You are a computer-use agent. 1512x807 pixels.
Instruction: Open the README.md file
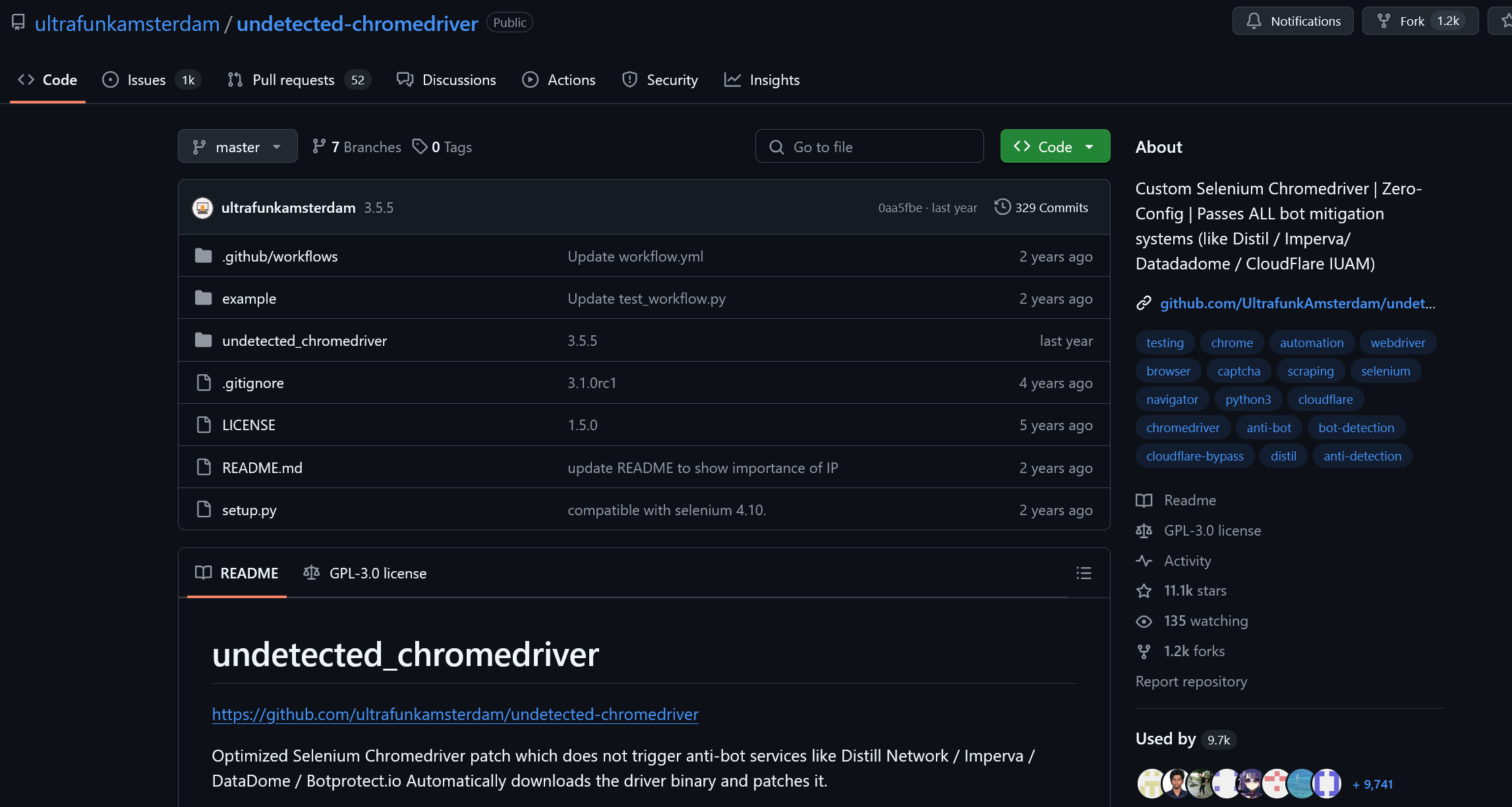pyautogui.click(x=262, y=468)
